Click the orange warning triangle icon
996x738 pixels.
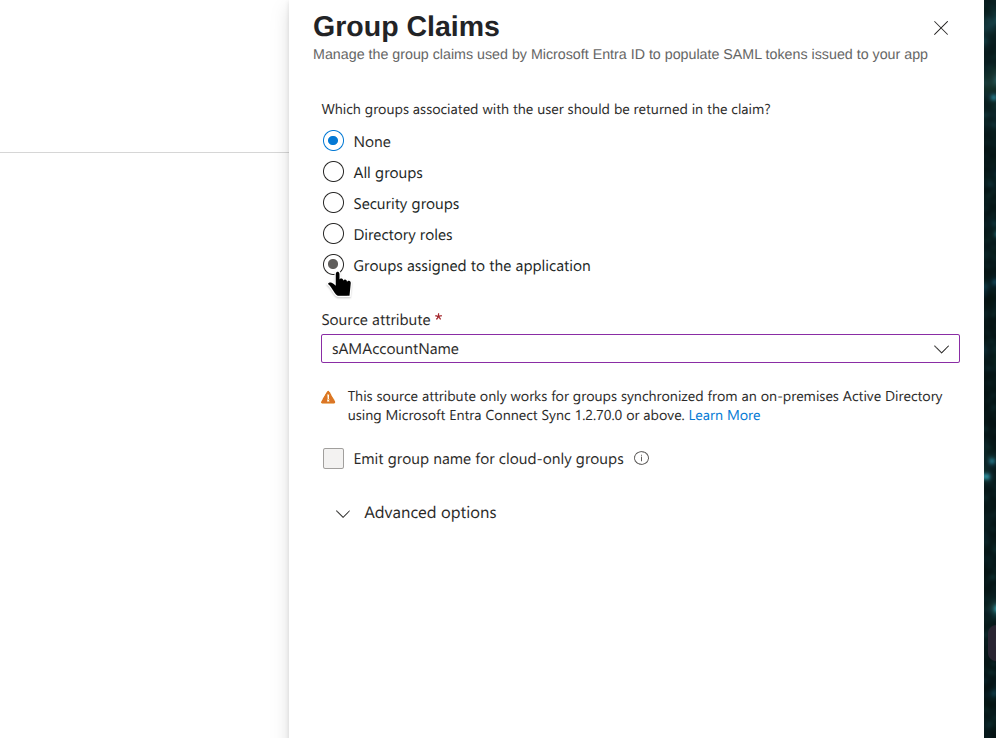tap(328, 397)
